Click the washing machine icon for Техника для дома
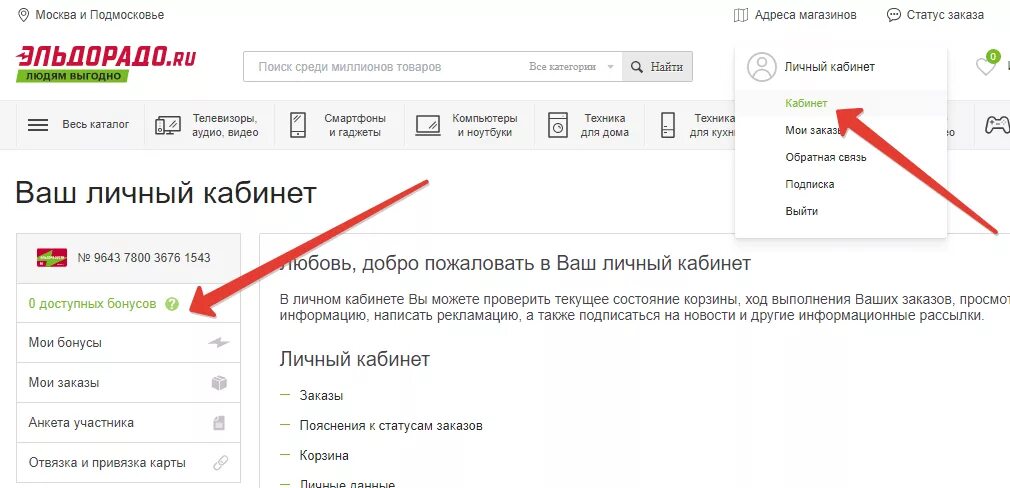The image size is (1010, 488). tap(558, 125)
